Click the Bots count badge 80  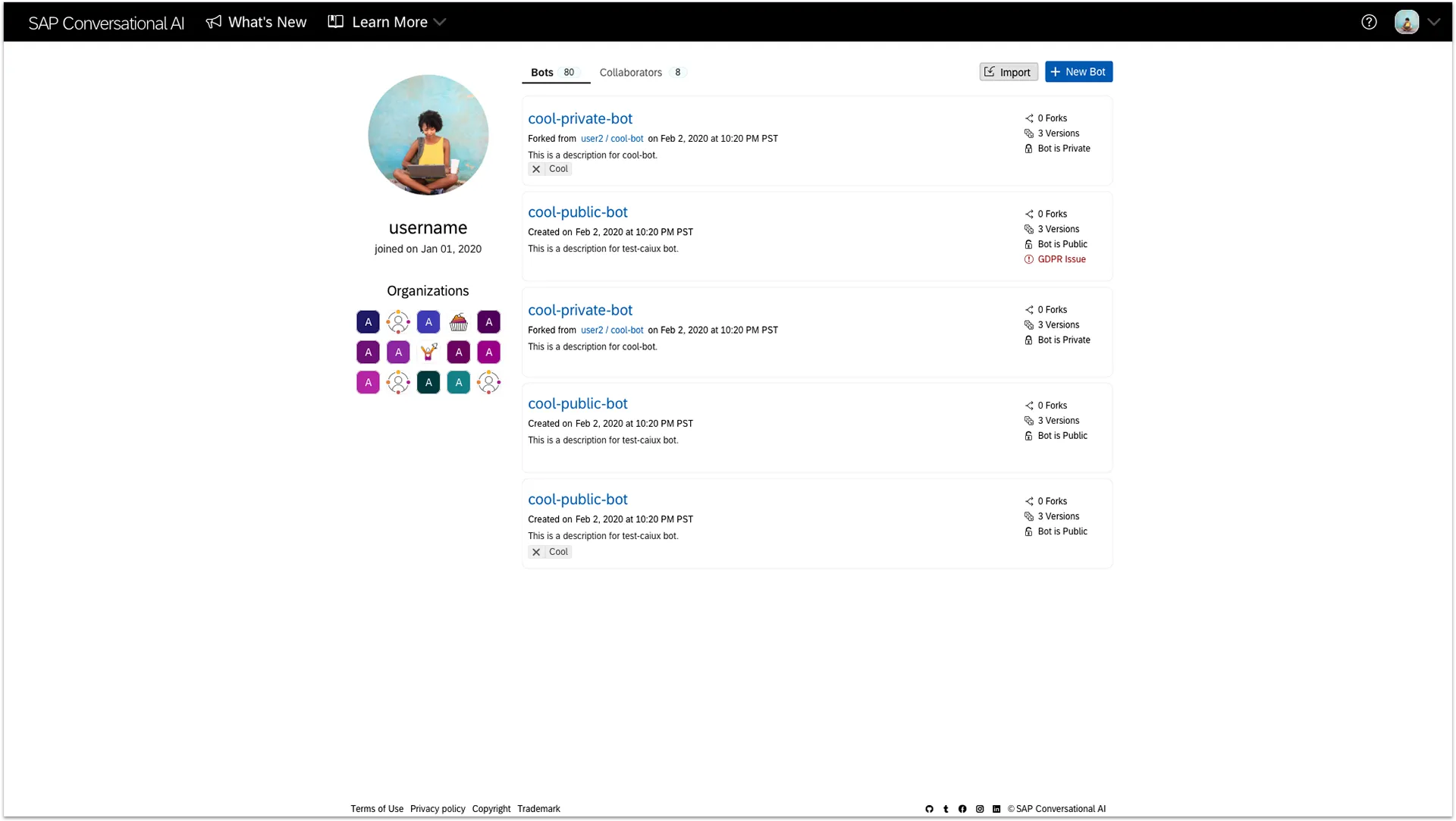click(x=569, y=72)
